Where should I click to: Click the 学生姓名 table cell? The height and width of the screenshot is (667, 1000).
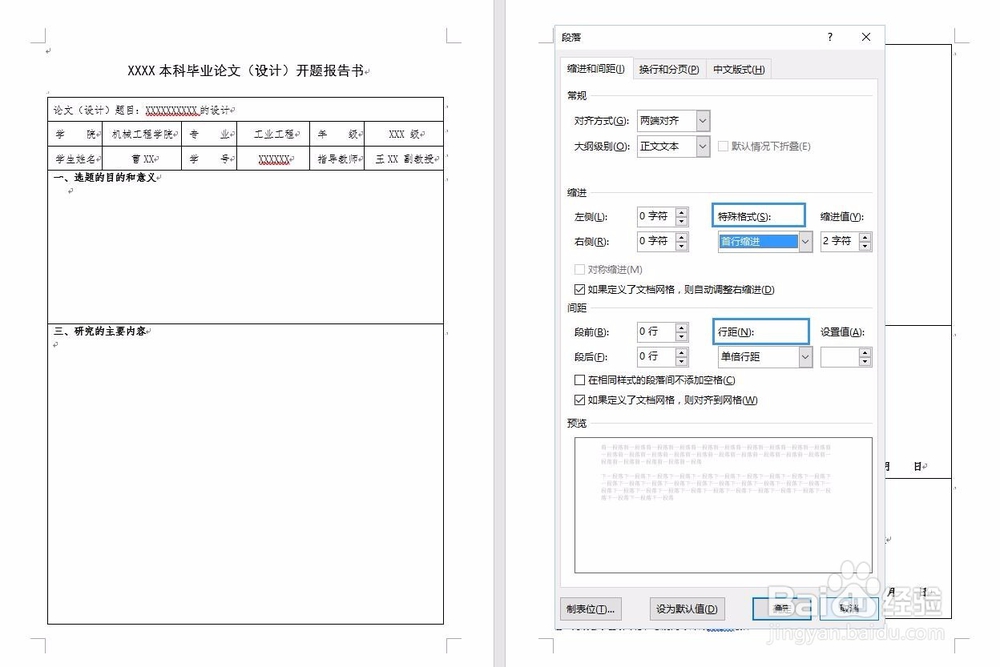(75, 159)
